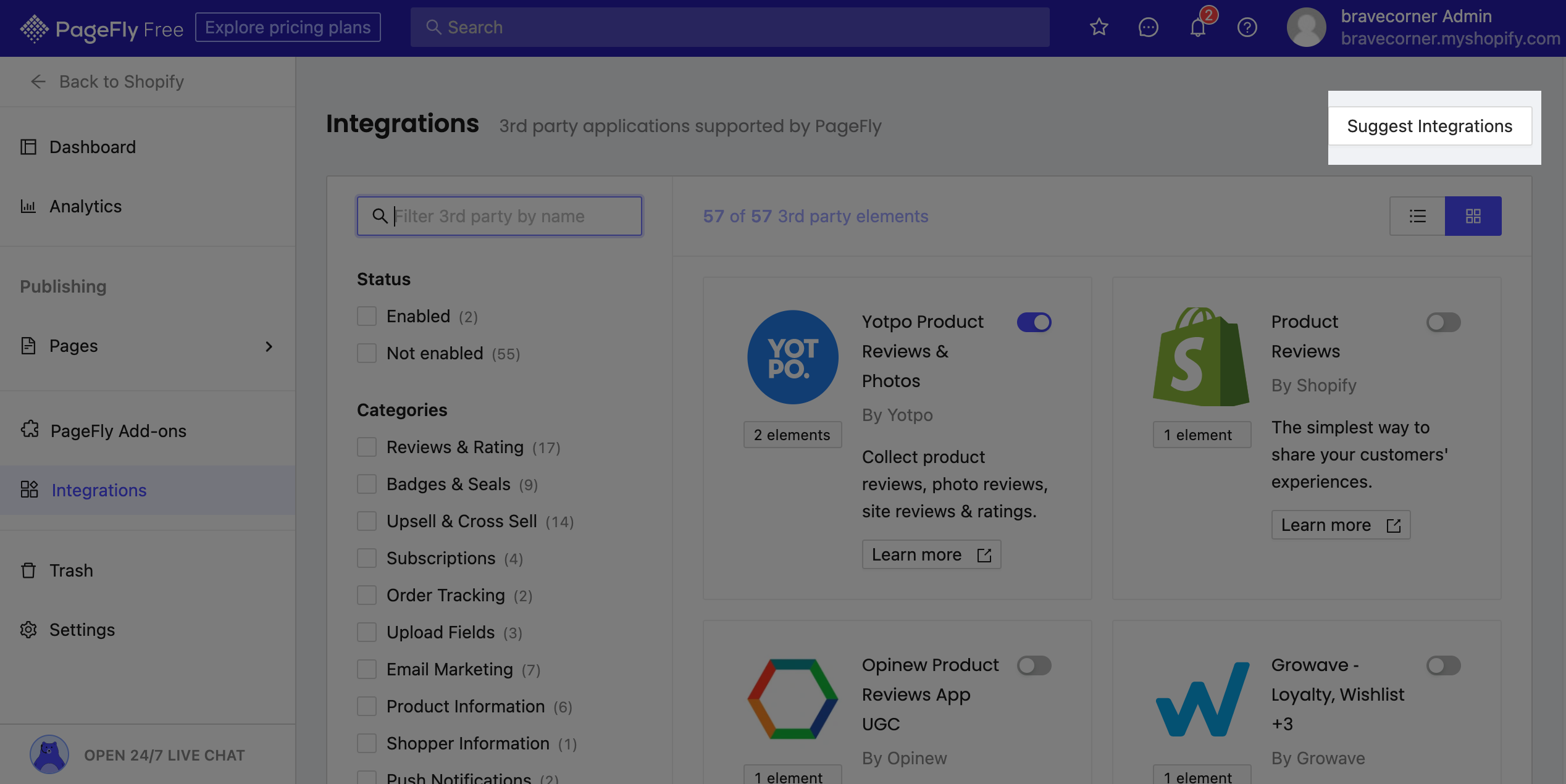The height and width of the screenshot is (784, 1566).
Task: Open the help question mark icon
Action: tap(1247, 27)
